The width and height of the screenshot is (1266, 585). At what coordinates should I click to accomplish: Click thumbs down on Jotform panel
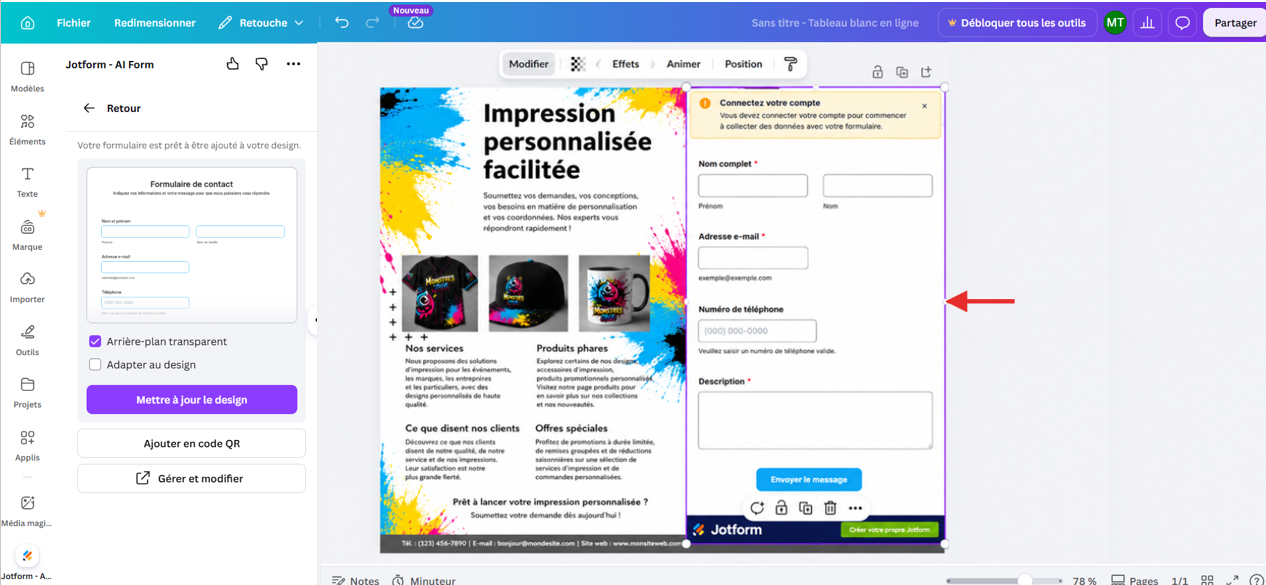click(262, 64)
